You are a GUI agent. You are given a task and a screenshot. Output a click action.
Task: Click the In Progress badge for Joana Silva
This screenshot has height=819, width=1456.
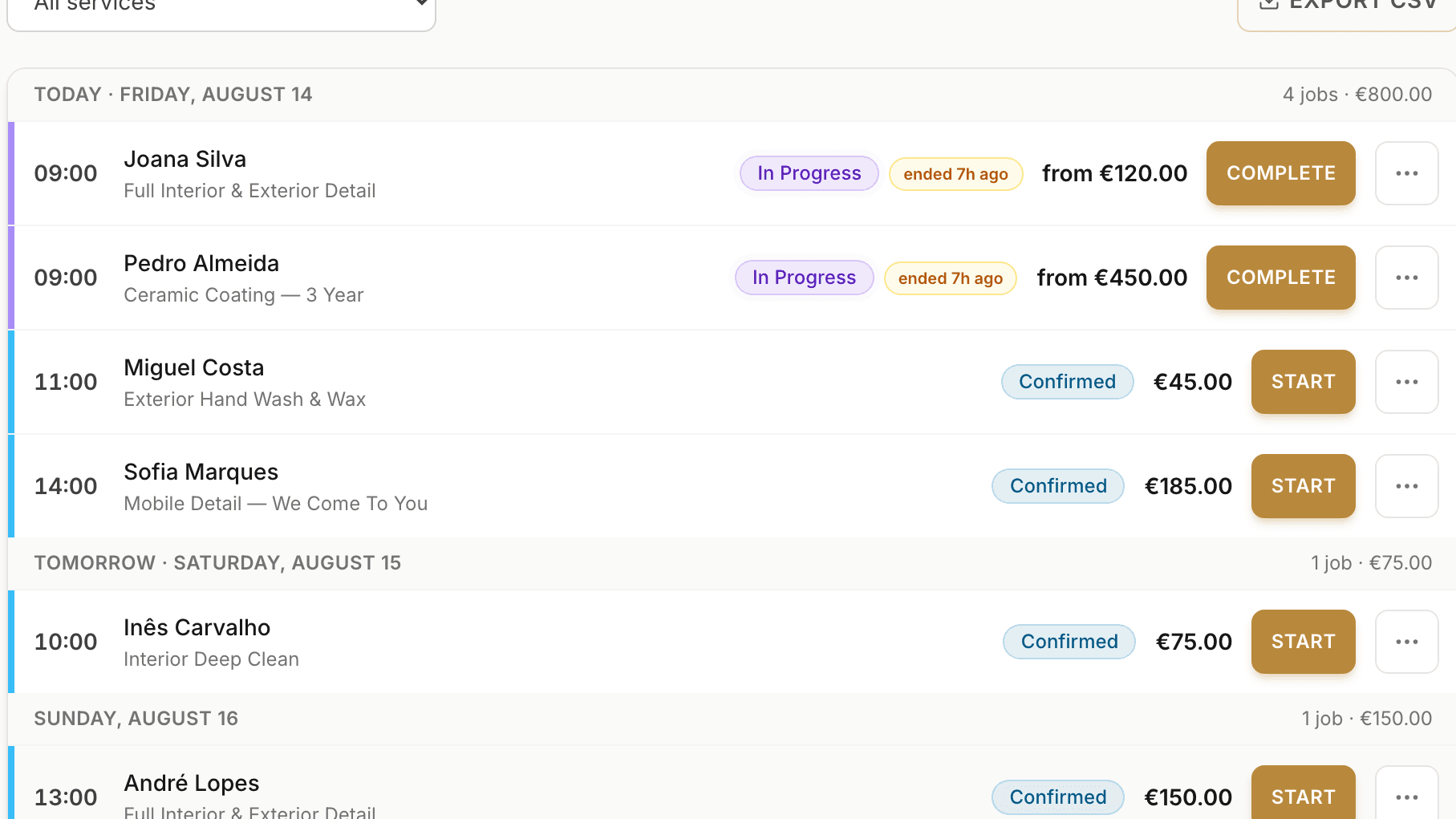[809, 173]
